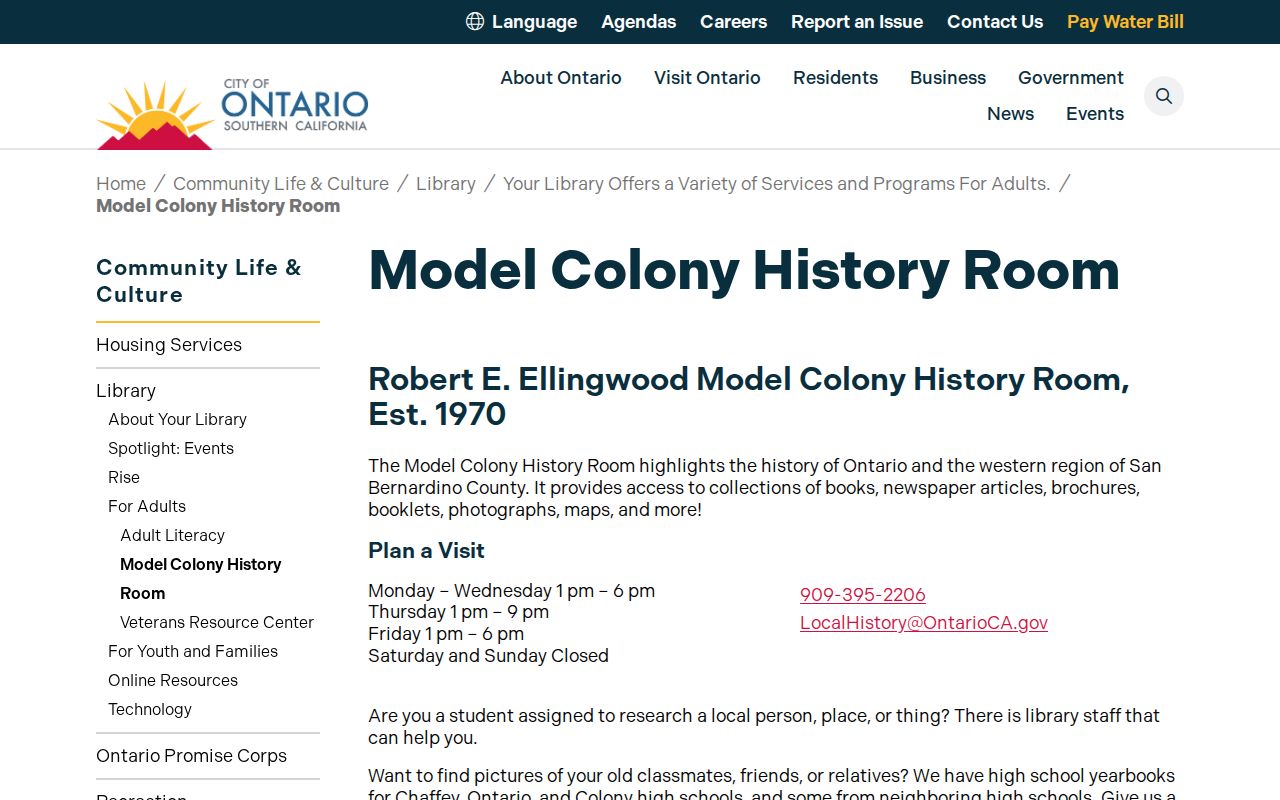Click Pay Water Bill

click(1125, 21)
